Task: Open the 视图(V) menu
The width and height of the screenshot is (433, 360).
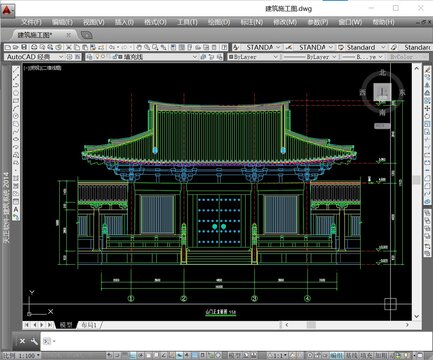Action: pyautogui.click(x=94, y=22)
